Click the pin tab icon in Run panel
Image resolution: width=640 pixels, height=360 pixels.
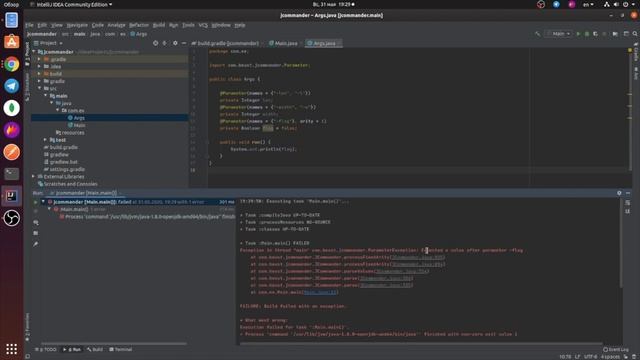[36, 244]
